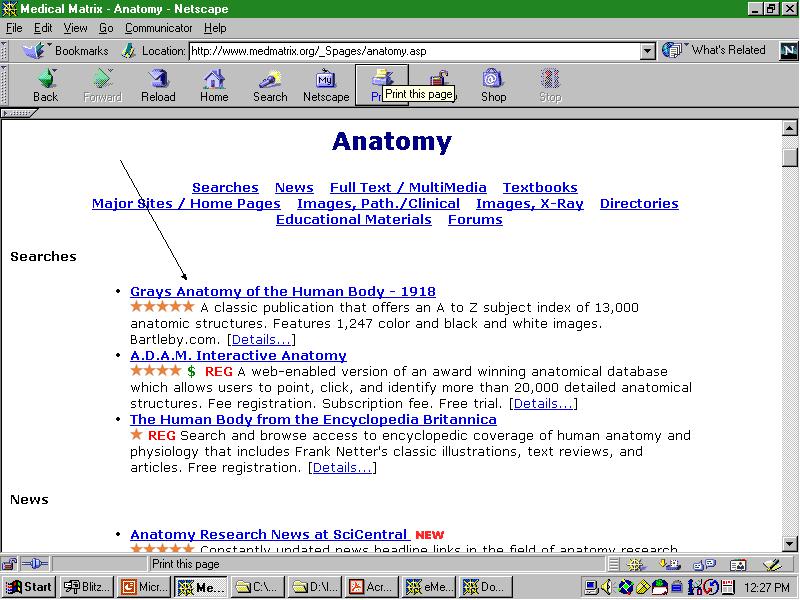Print this page using the Print button
Image resolution: width=800 pixels, height=600 pixels.
382,86
